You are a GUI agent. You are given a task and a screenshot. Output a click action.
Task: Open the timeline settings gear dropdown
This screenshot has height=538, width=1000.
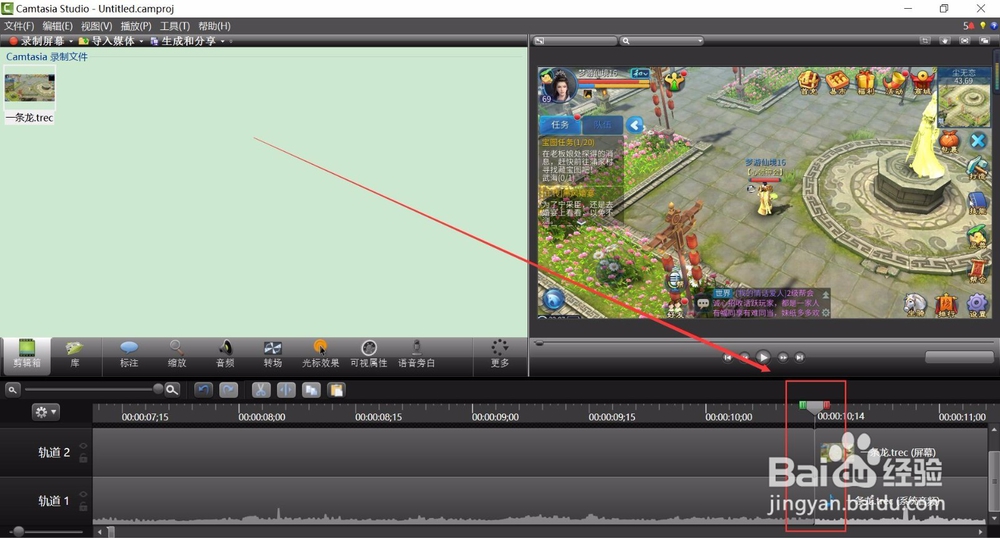[x=45, y=412]
